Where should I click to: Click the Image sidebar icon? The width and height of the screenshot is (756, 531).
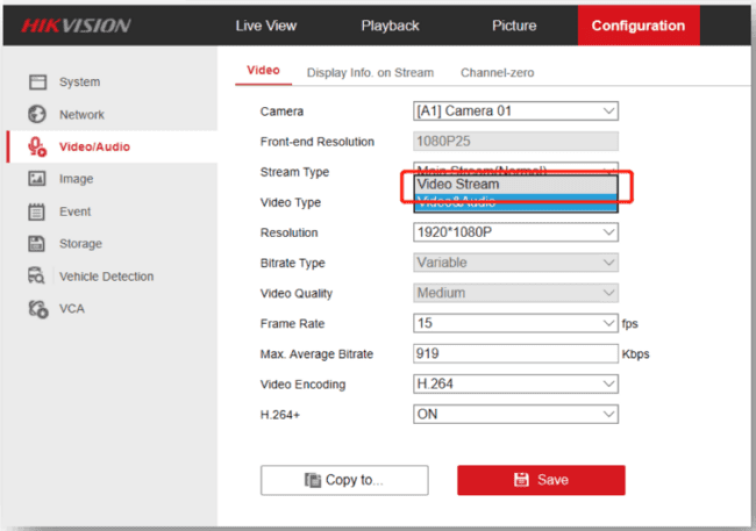click(38, 179)
